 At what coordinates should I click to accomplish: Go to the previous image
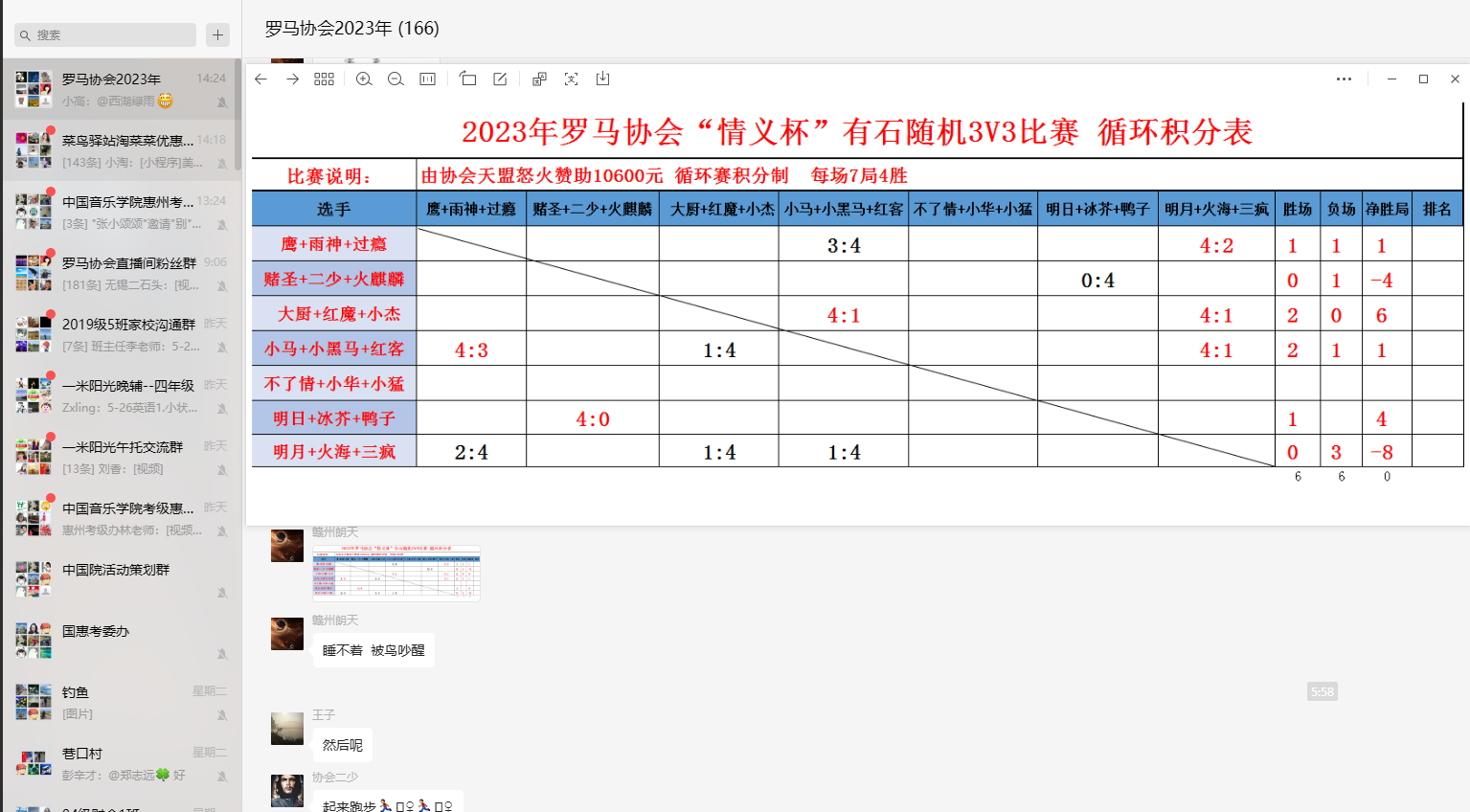(x=260, y=79)
